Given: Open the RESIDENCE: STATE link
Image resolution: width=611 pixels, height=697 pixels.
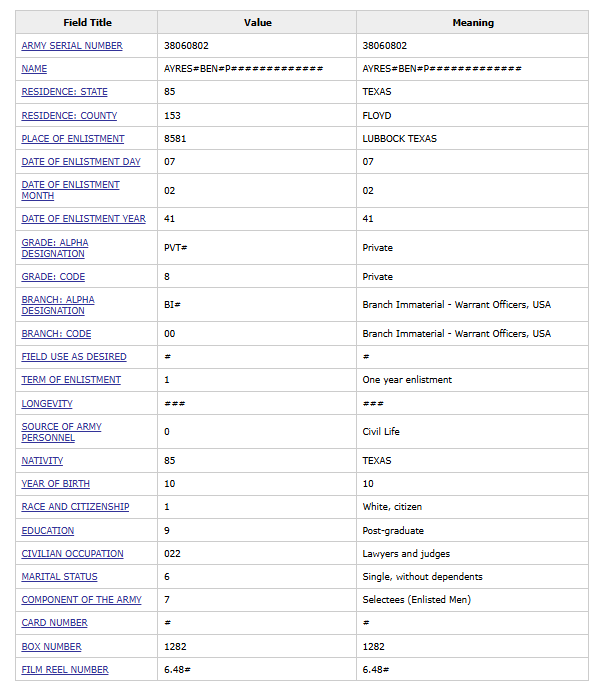Looking at the screenshot, I should click(x=64, y=92).
